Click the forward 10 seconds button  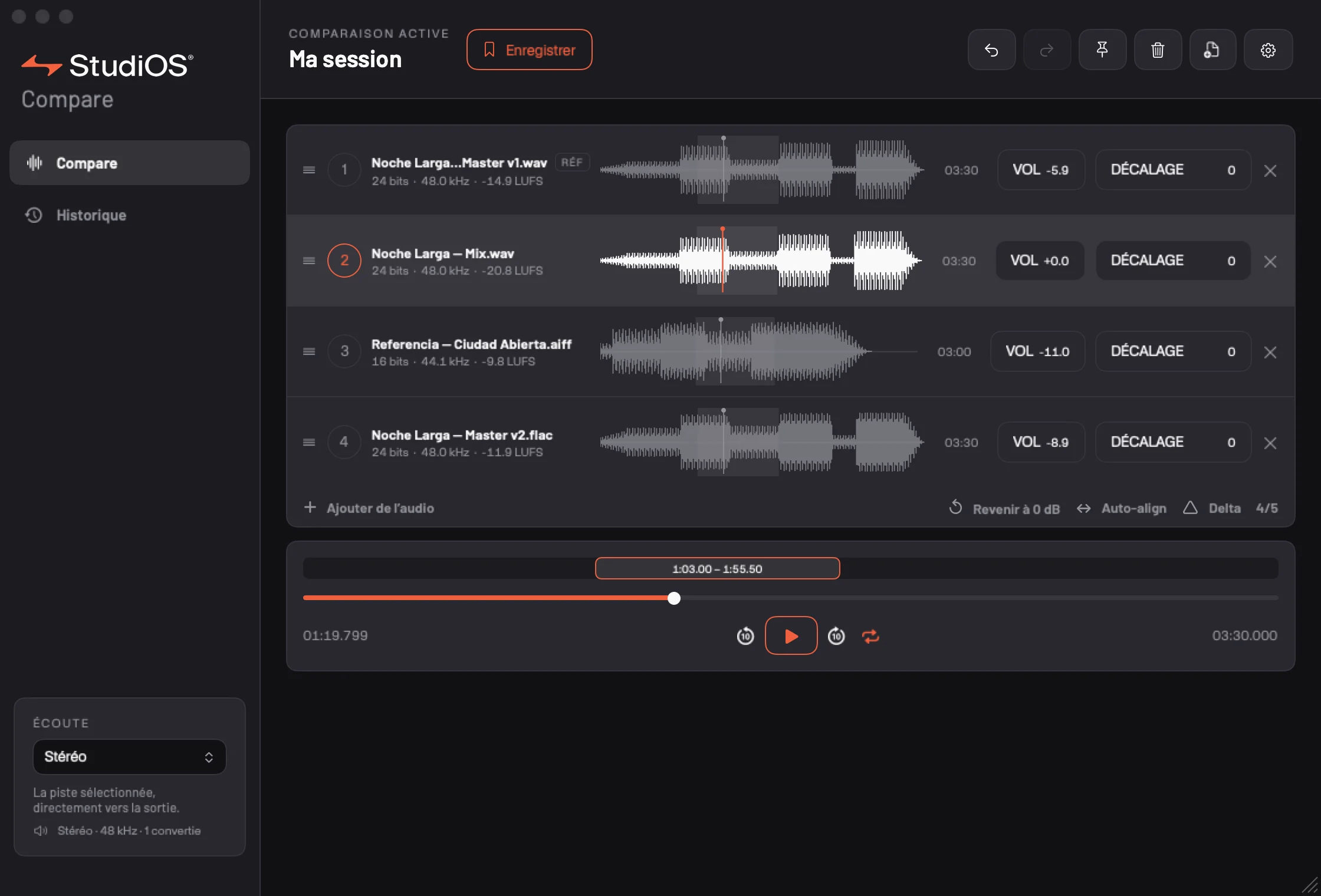pos(836,636)
